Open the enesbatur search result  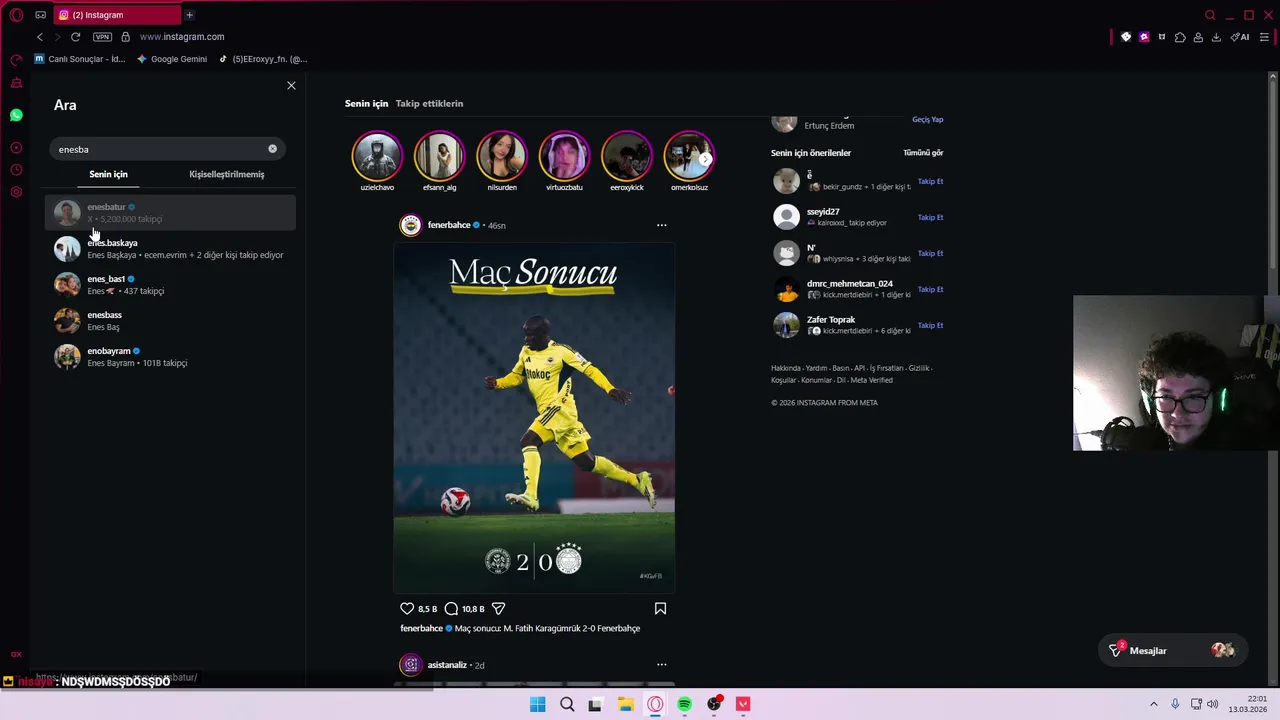[x=170, y=213]
